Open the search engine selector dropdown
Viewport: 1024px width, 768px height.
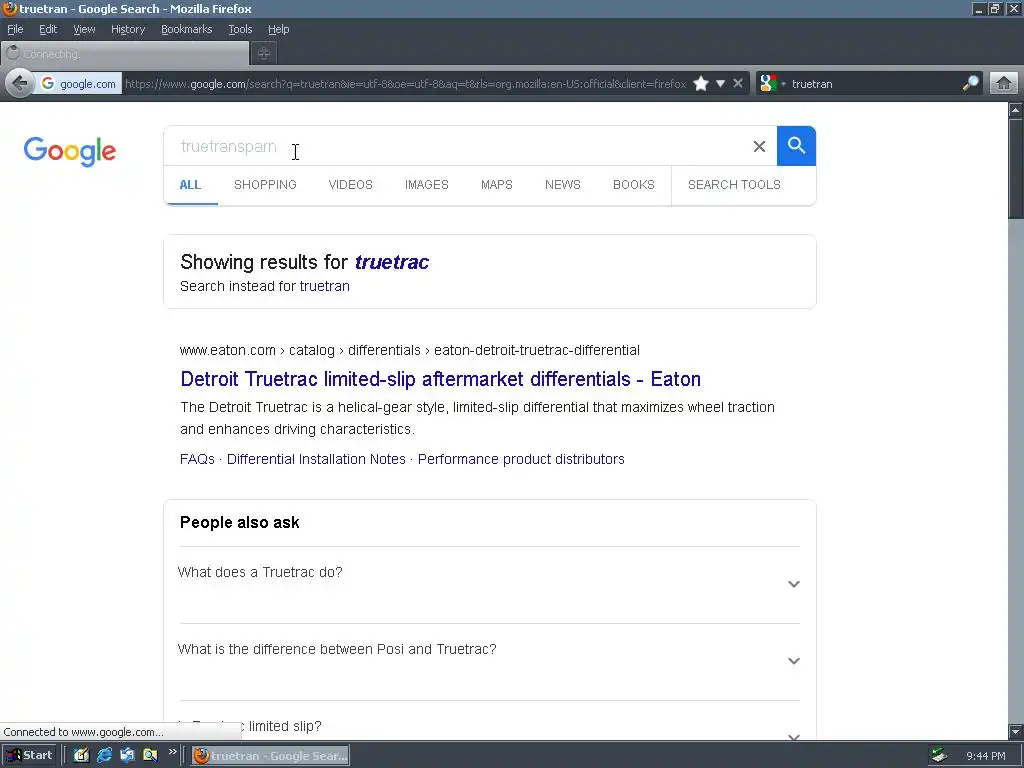[x=772, y=84]
